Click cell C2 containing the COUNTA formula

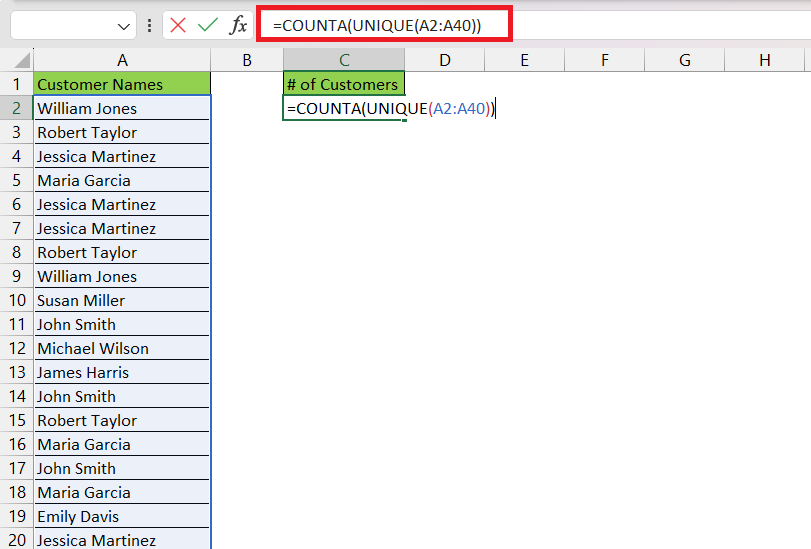(x=344, y=108)
